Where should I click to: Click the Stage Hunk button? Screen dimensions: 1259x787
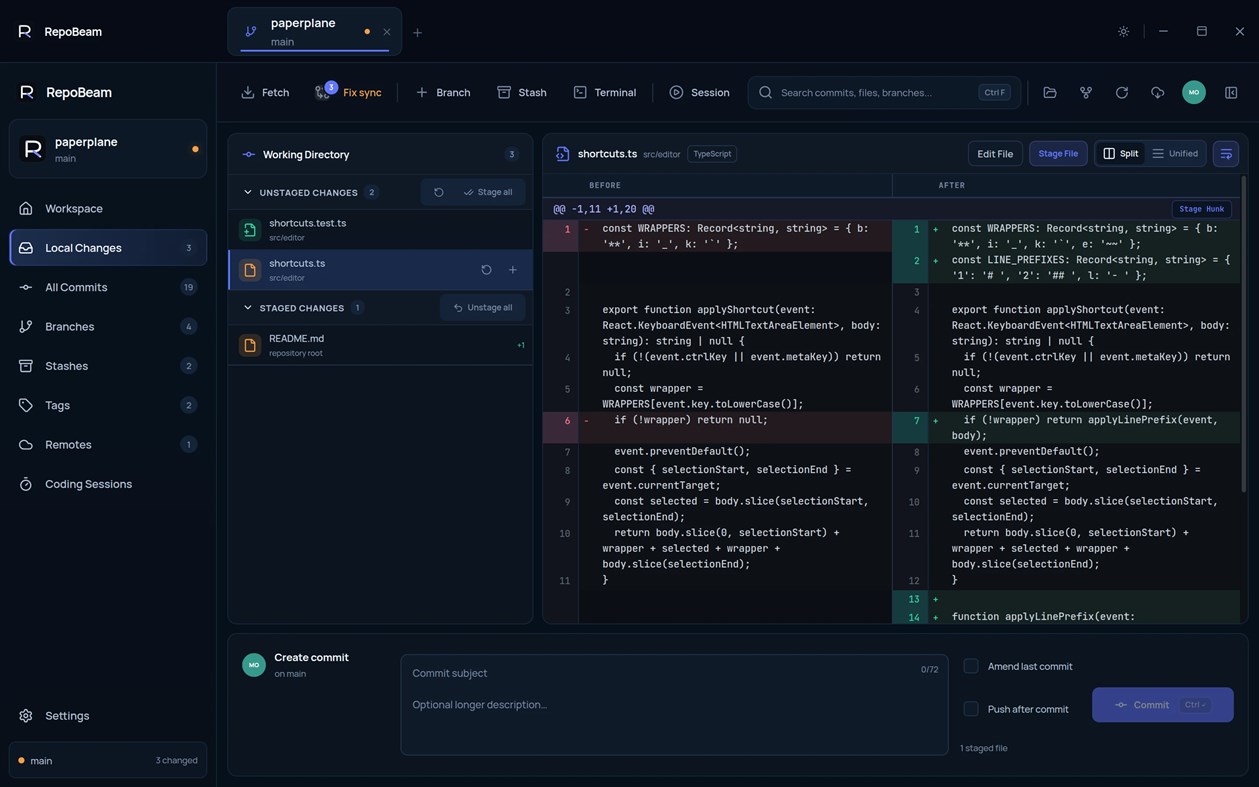(x=1201, y=209)
